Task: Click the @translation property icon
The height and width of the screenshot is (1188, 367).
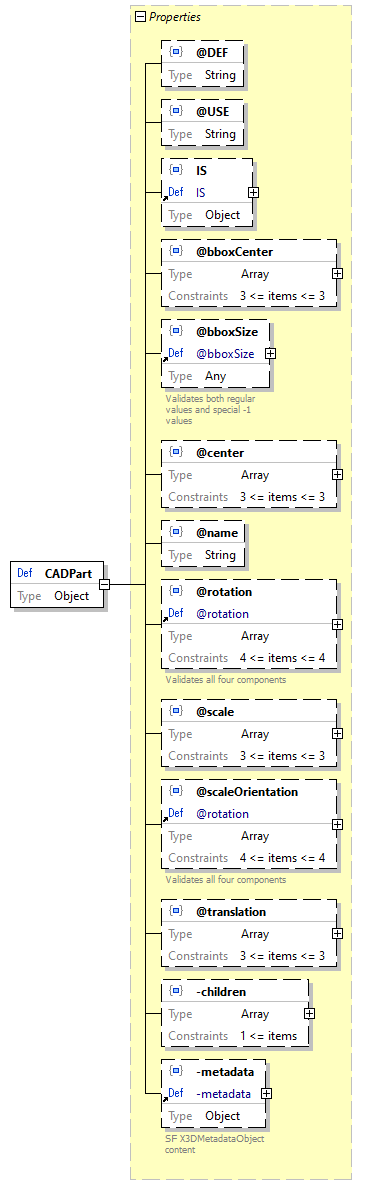Action: [x=176, y=912]
